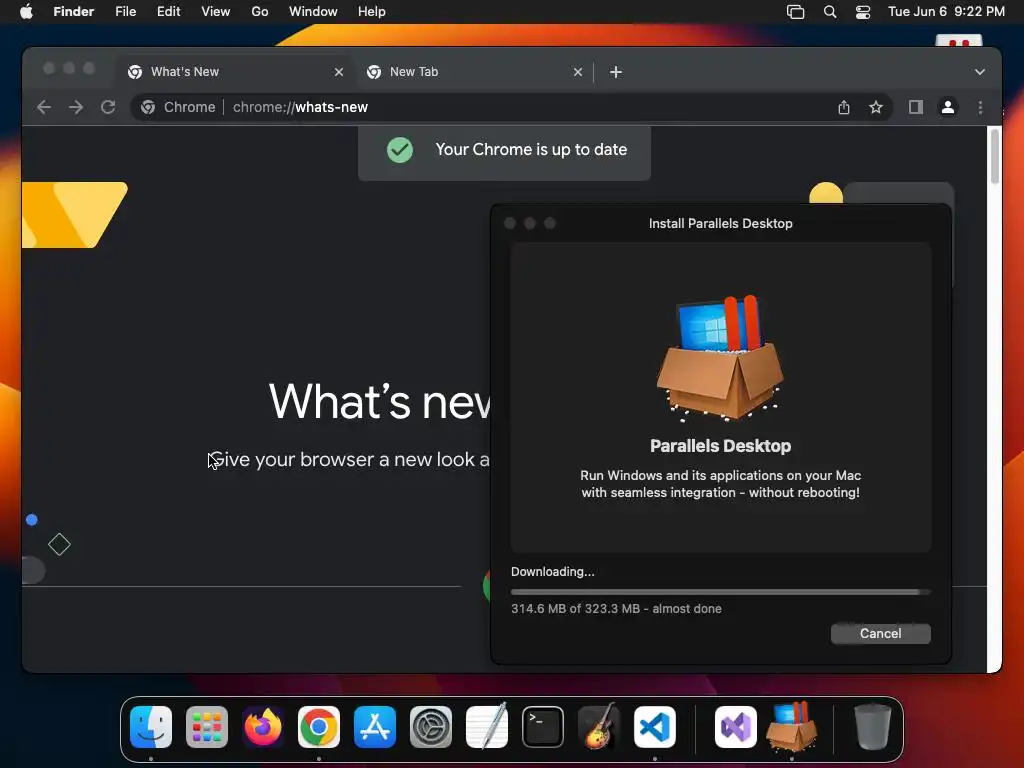
Task: Open Launchpad from the Dock
Action: click(x=207, y=727)
